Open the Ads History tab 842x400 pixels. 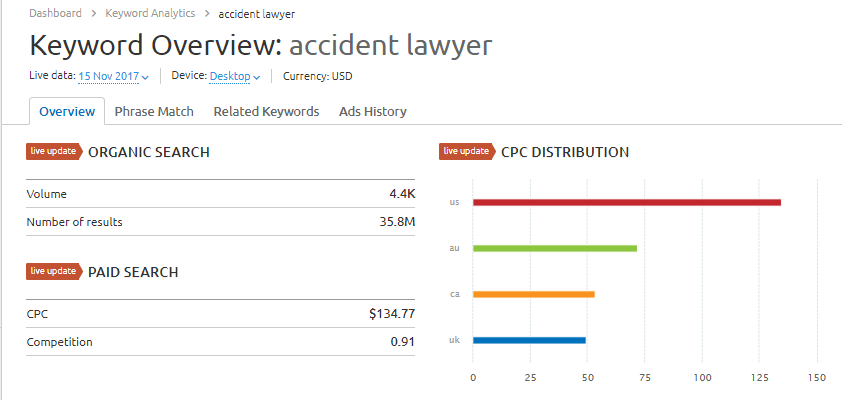click(373, 112)
